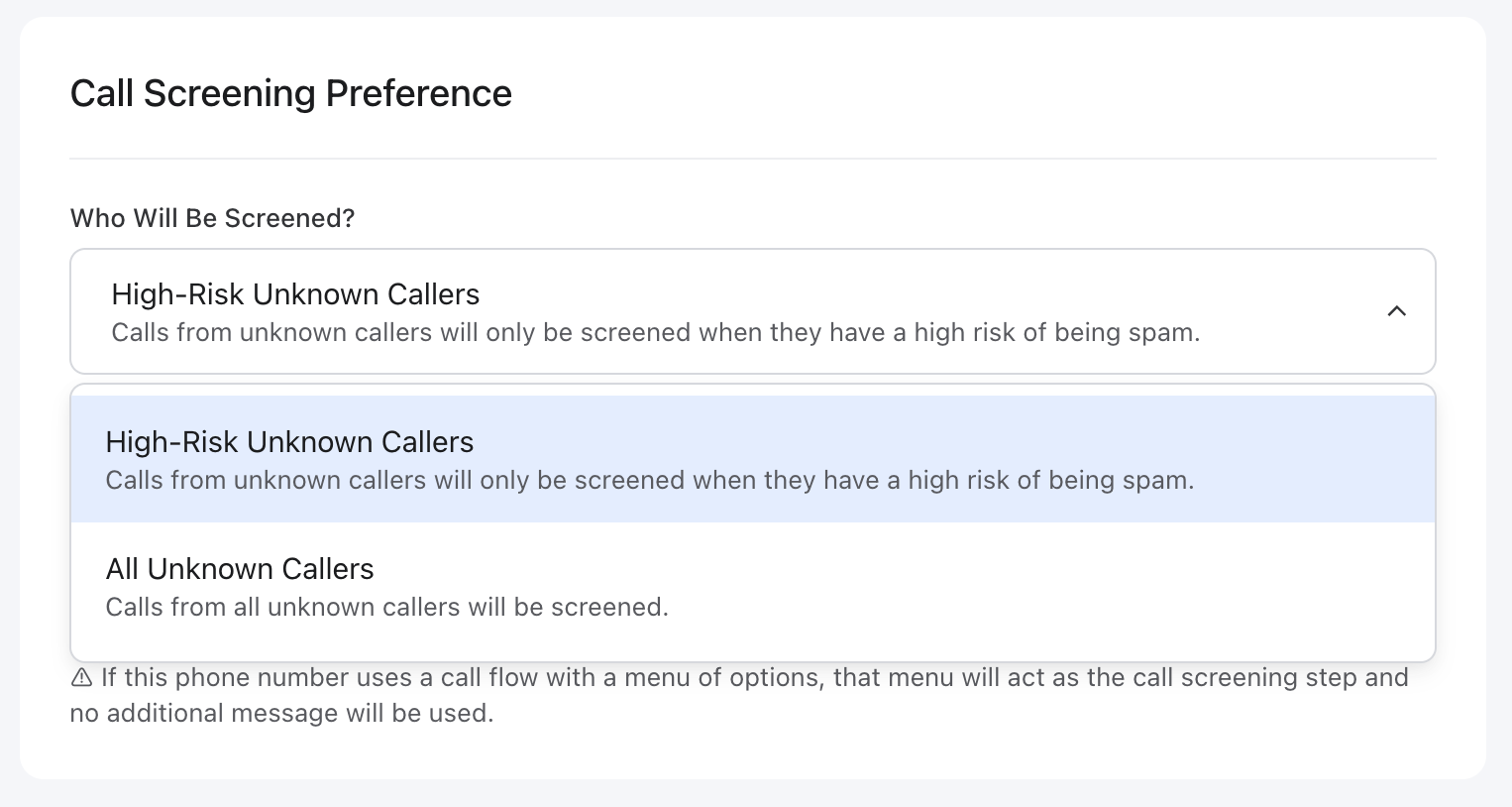Click the "Call Screening Preference" heading
The height and width of the screenshot is (807, 1512).
tap(290, 93)
